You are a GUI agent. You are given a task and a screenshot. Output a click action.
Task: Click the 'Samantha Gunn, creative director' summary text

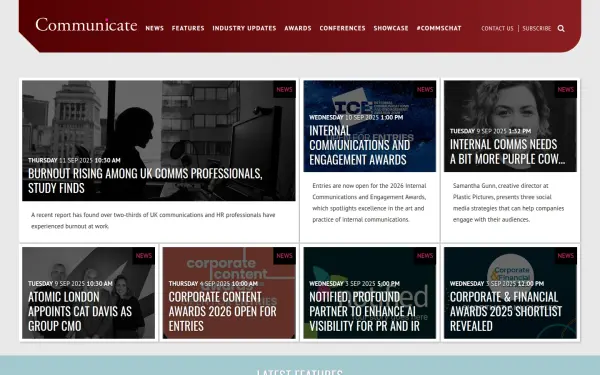(x=509, y=202)
